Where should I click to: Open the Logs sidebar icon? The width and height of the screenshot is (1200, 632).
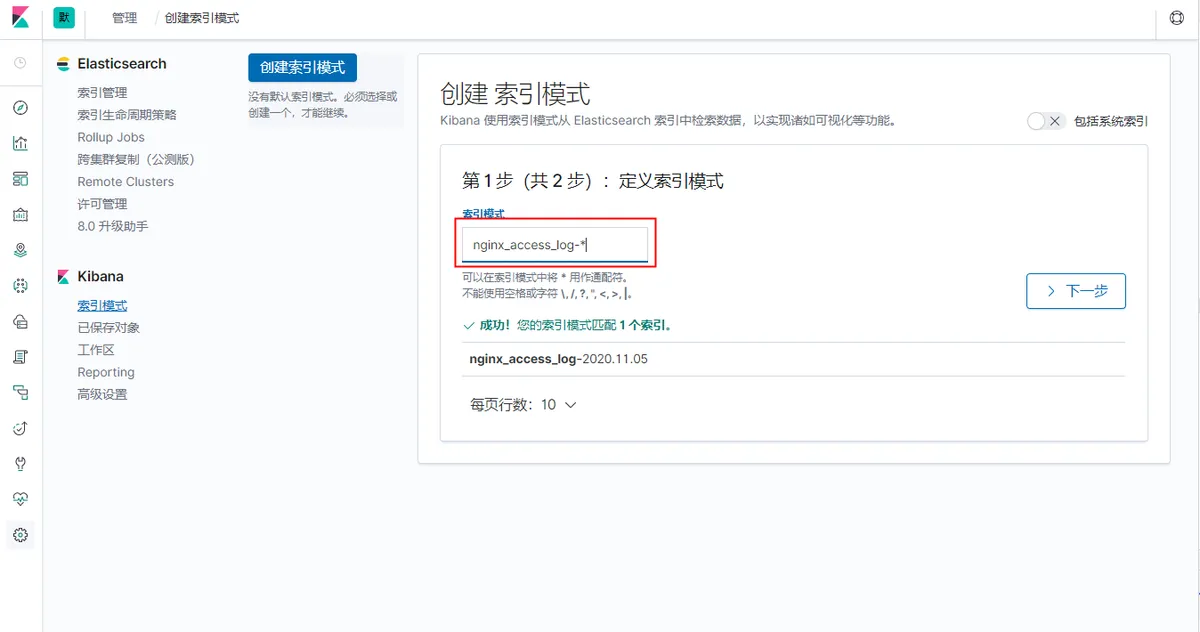pos(20,357)
